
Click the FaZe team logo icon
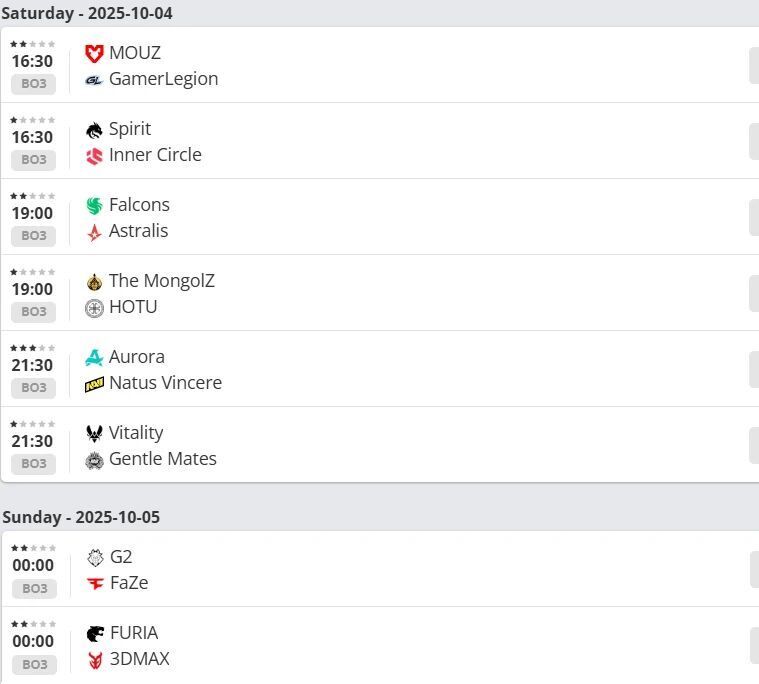95,583
